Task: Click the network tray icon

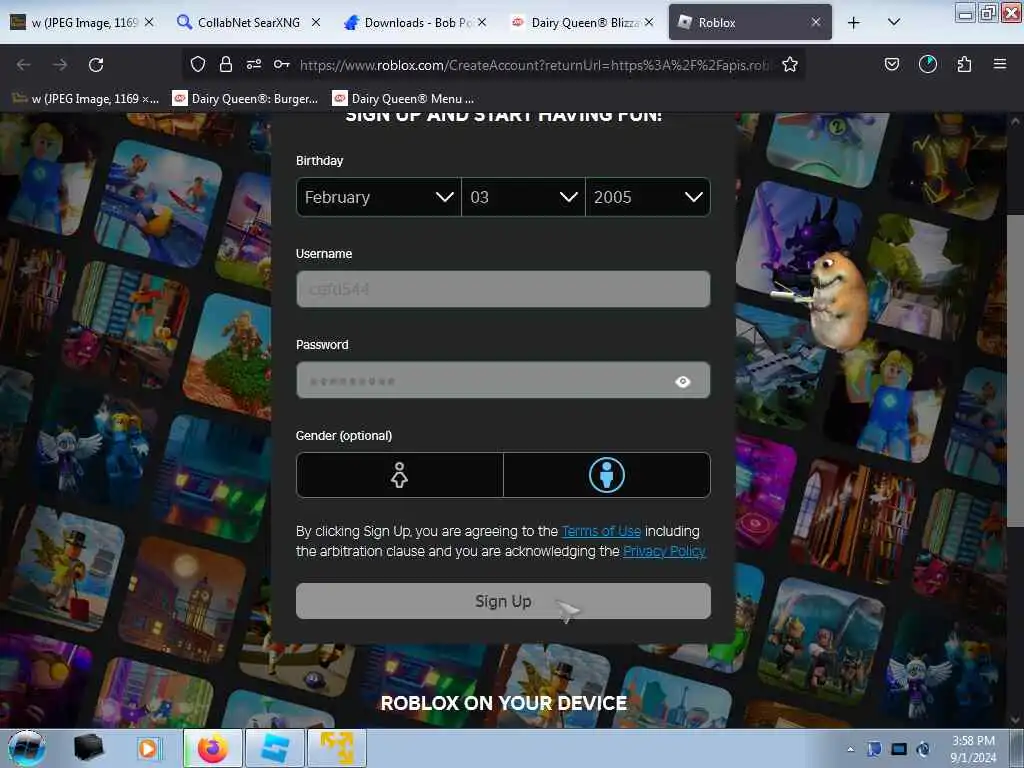Action: click(x=899, y=749)
